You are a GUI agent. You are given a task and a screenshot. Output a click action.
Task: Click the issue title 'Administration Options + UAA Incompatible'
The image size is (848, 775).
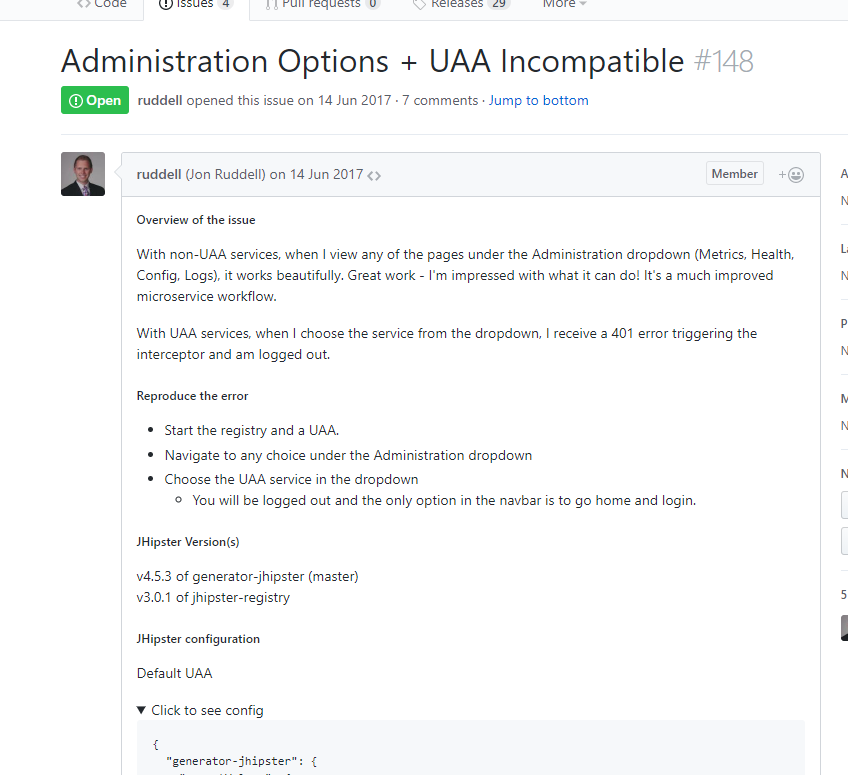click(373, 61)
